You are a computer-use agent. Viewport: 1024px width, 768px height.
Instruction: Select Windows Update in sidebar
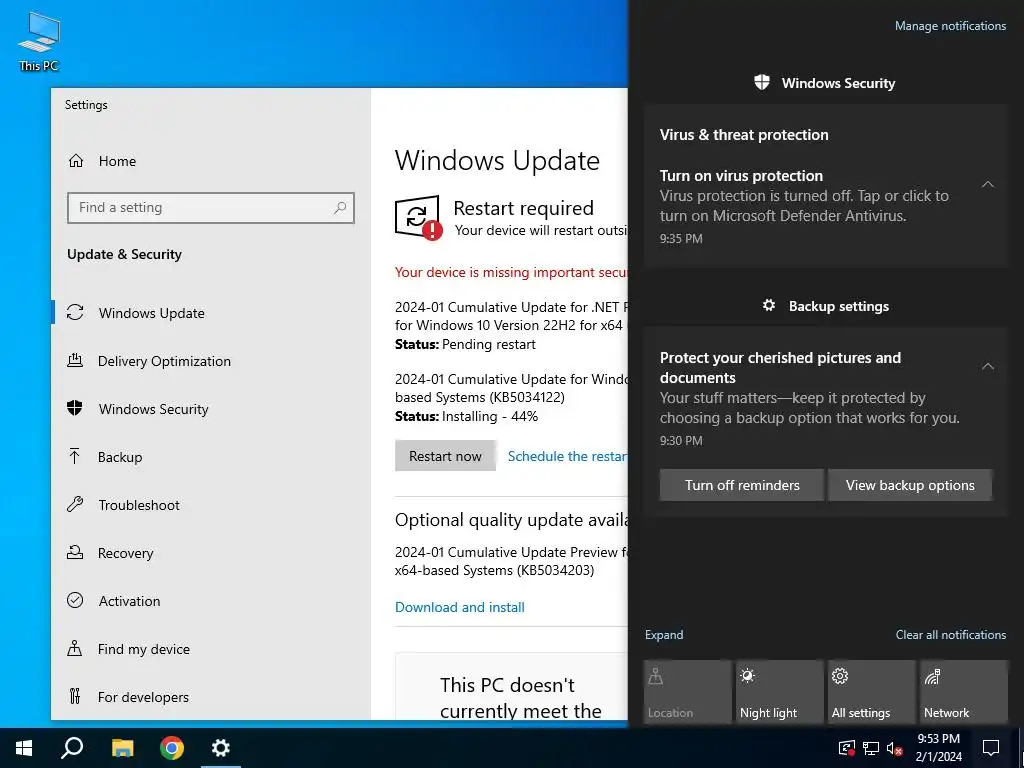point(210,313)
